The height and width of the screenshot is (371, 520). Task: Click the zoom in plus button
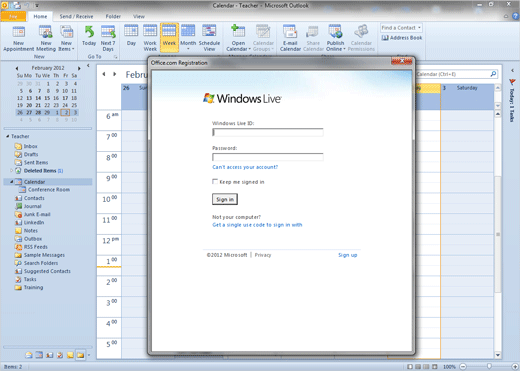pyautogui.click(x=515, y=366)
